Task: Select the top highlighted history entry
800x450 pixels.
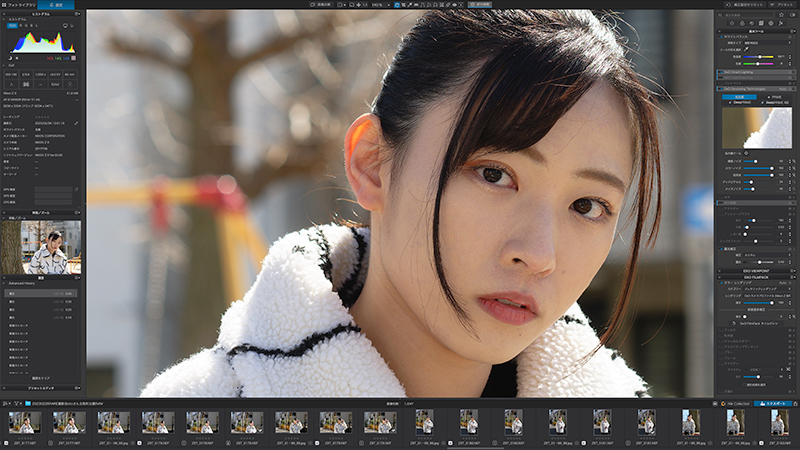Action: tap(41, 294)
